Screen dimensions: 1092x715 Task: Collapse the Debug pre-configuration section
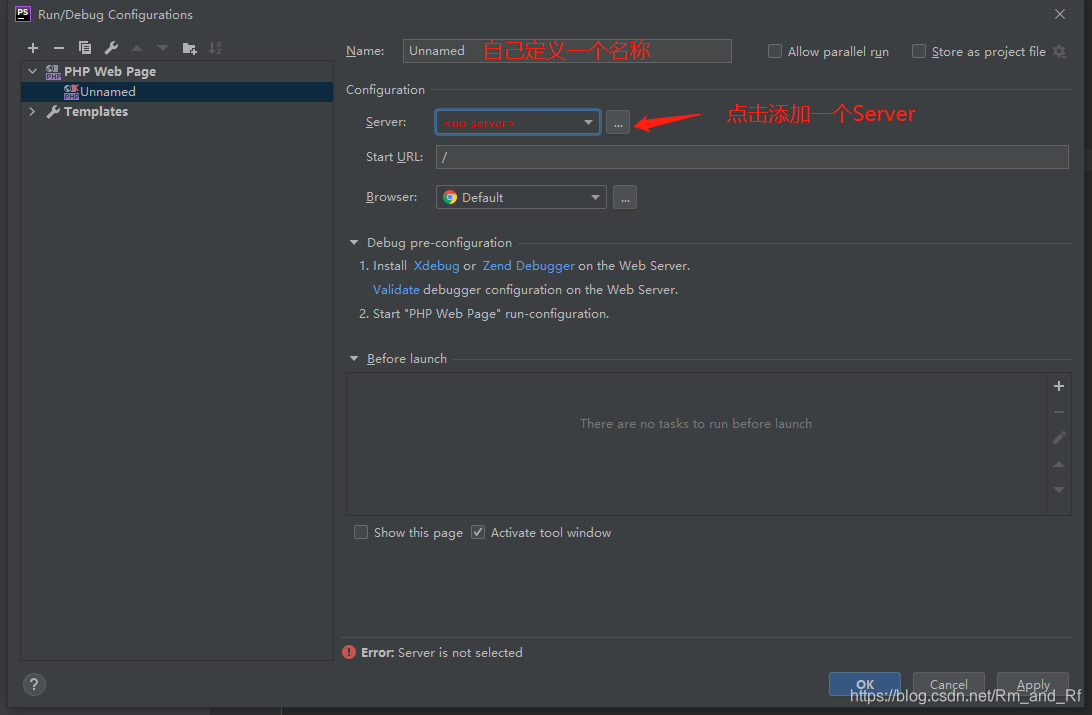(354, 243)
